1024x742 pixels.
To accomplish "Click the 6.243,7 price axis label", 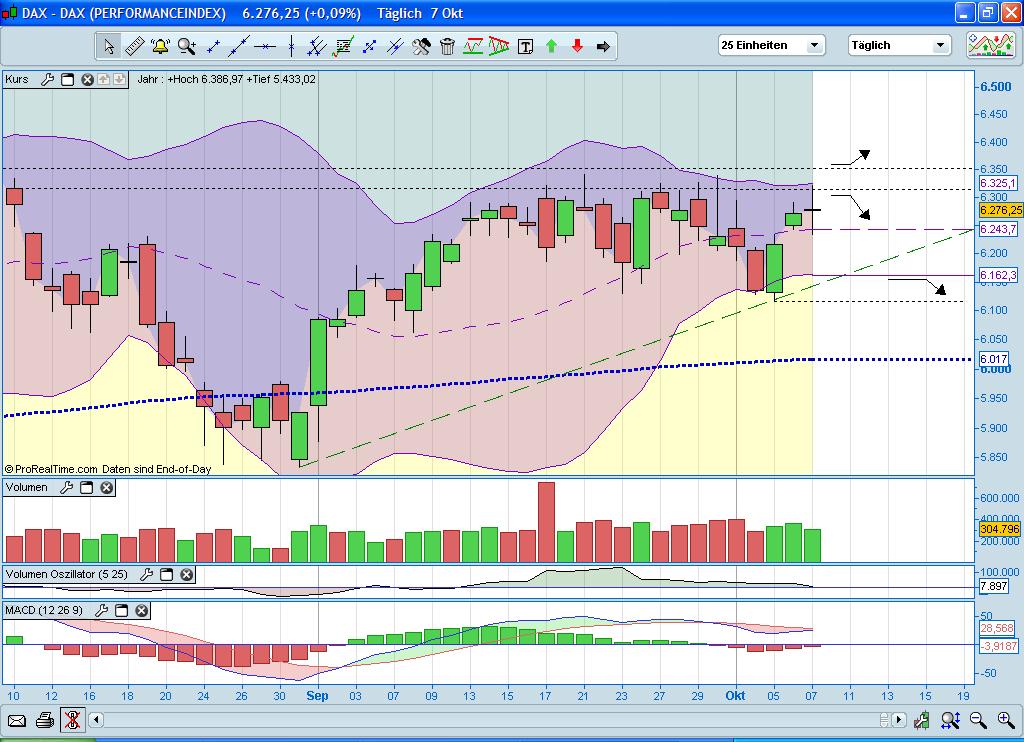I will click(x=998, y=229).
